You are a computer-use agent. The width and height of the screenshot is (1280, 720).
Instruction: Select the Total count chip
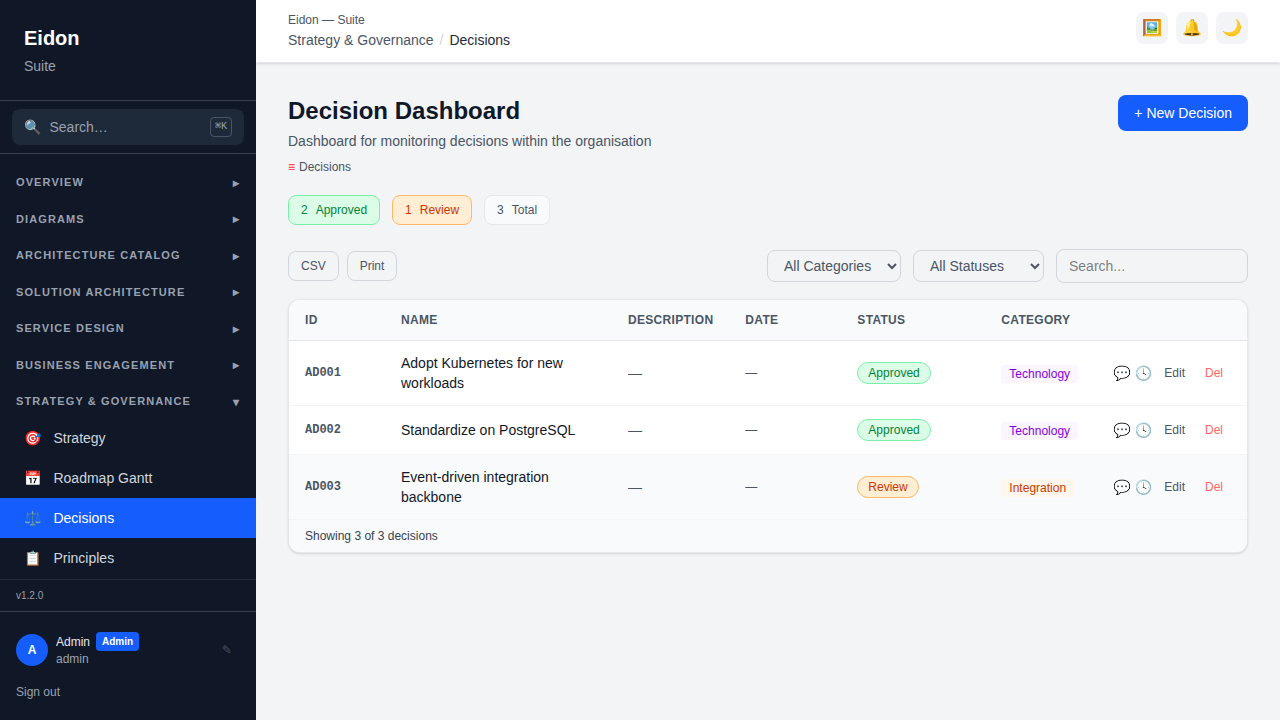tap(517, 210)
